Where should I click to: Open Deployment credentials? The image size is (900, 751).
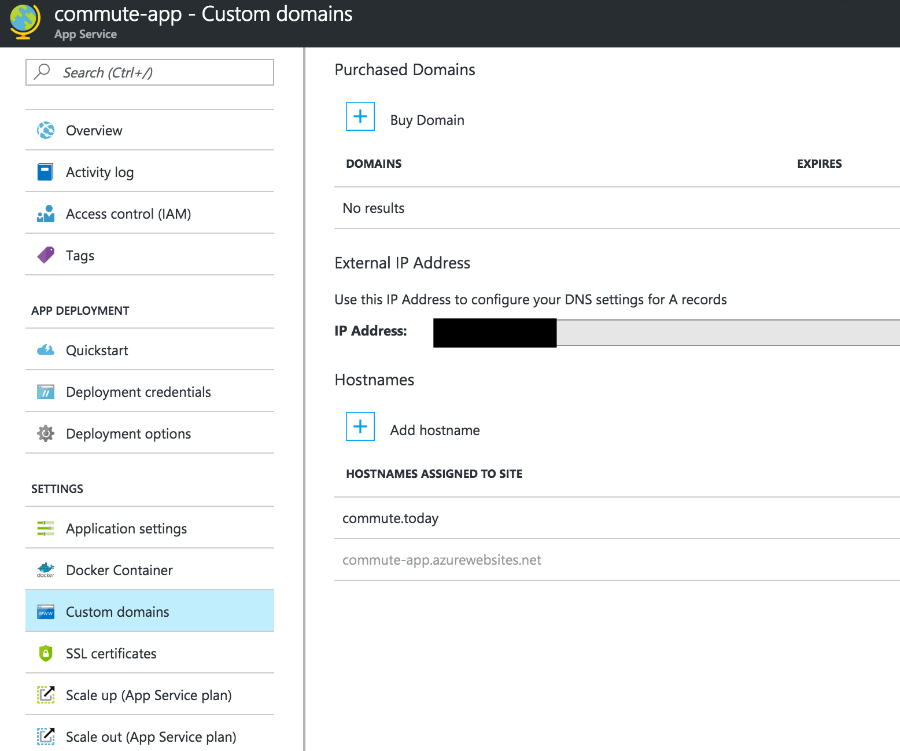[x=149, y=392]
